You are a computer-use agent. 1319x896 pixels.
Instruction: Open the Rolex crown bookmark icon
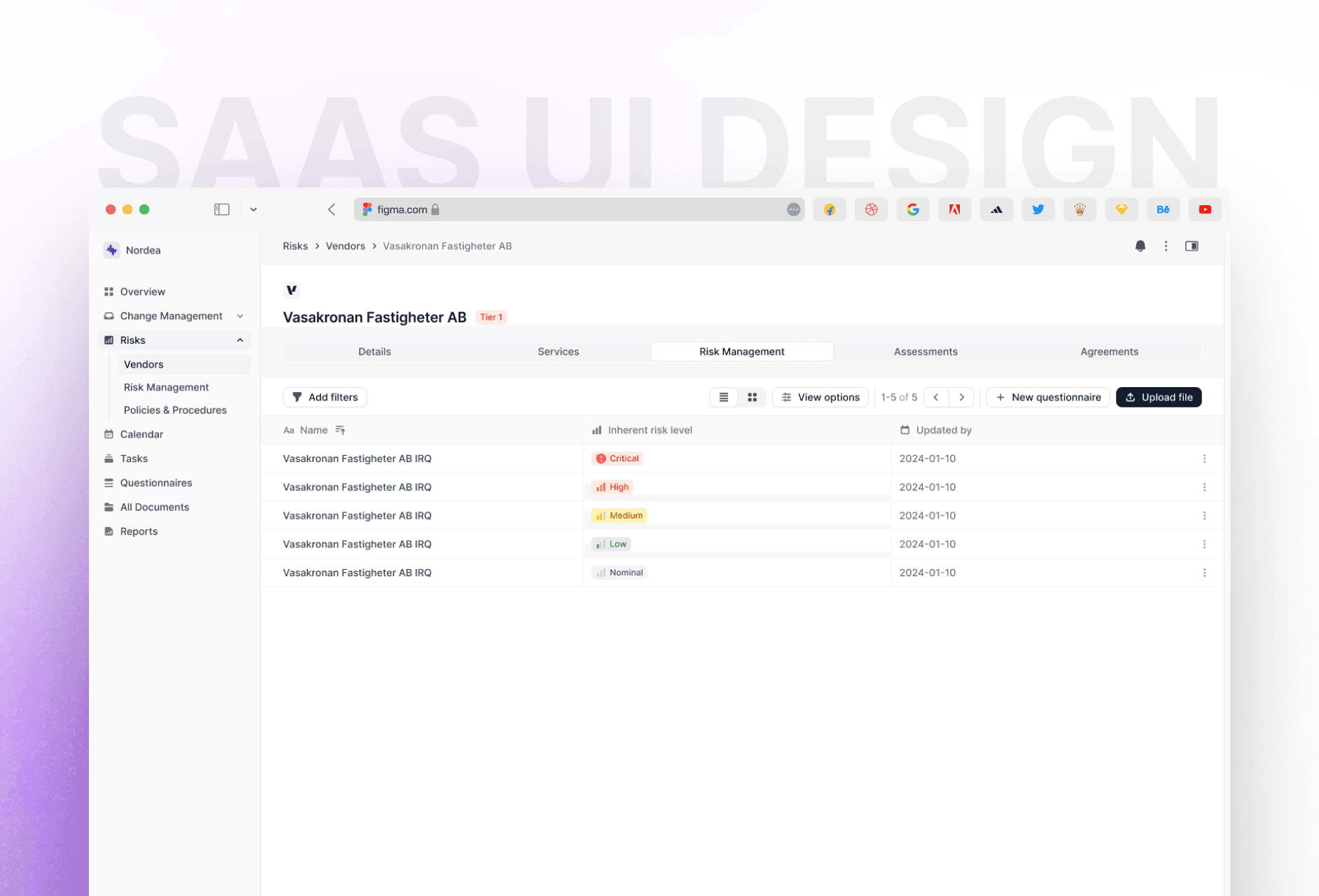point(1080,209)
